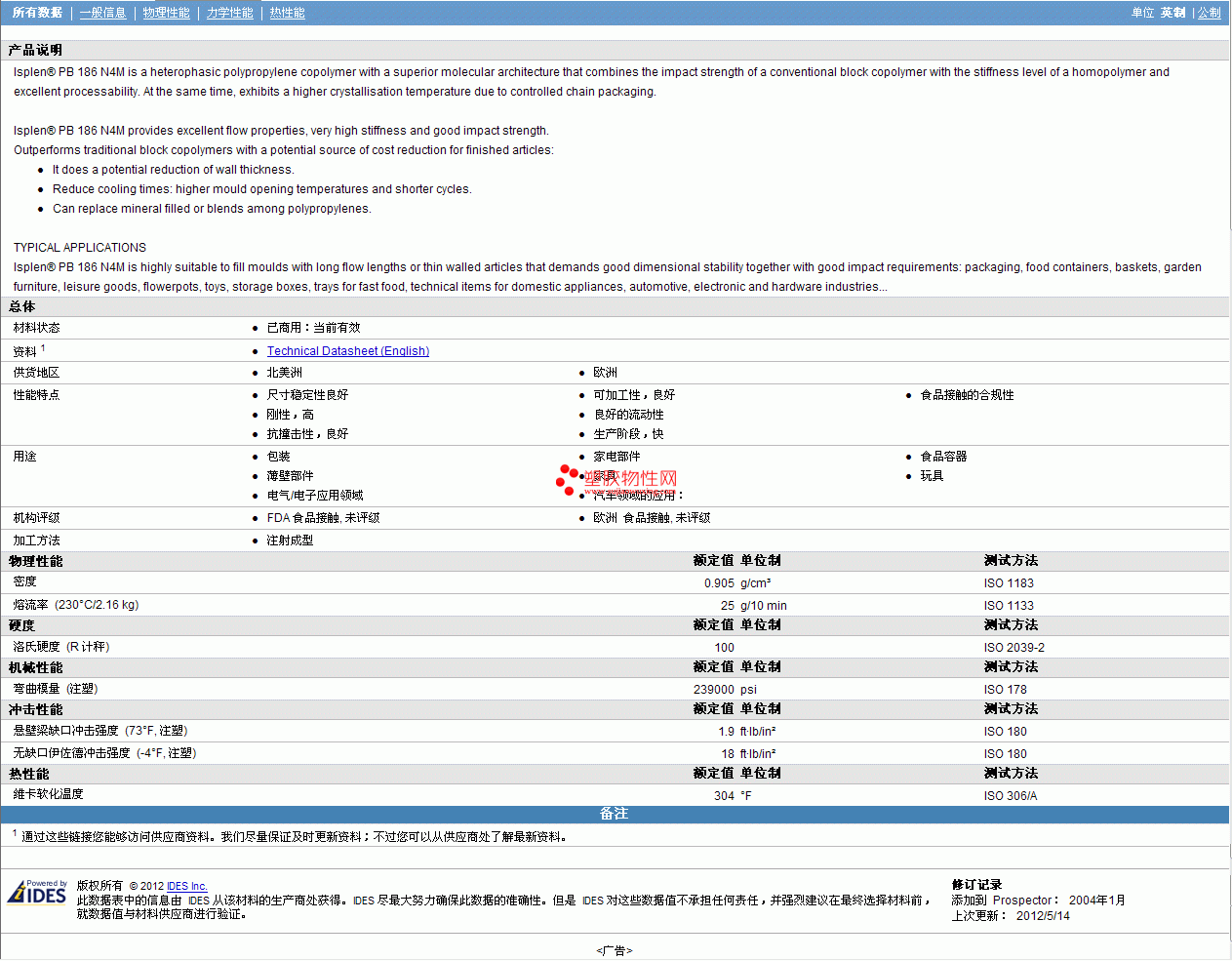Image resolution: width=1232 pixels, height=961 pixels.
Task: Click the feature 良好的流动性
Action: click(628, 415)
